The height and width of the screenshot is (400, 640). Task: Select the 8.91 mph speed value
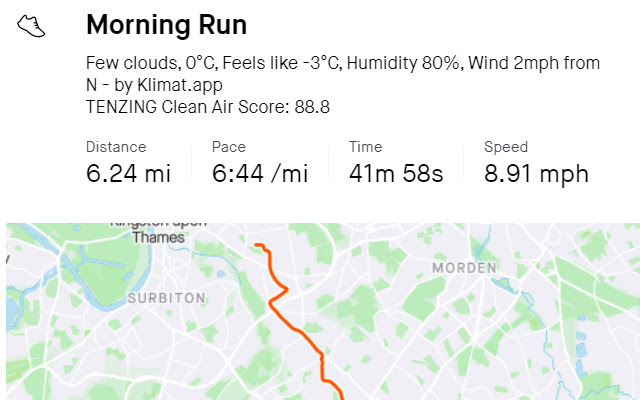click(x=536, y=173)
